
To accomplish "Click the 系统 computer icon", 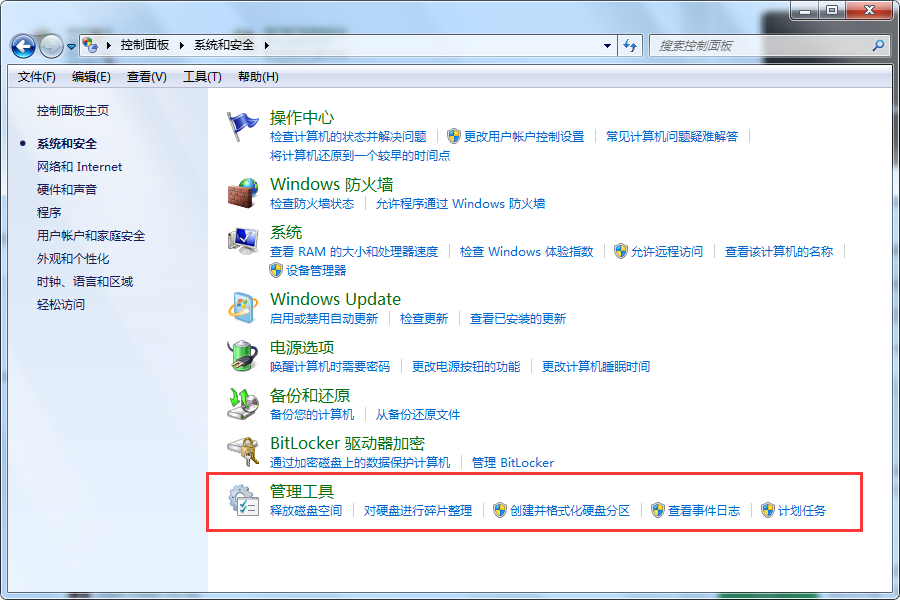I will tap(243, 241).
